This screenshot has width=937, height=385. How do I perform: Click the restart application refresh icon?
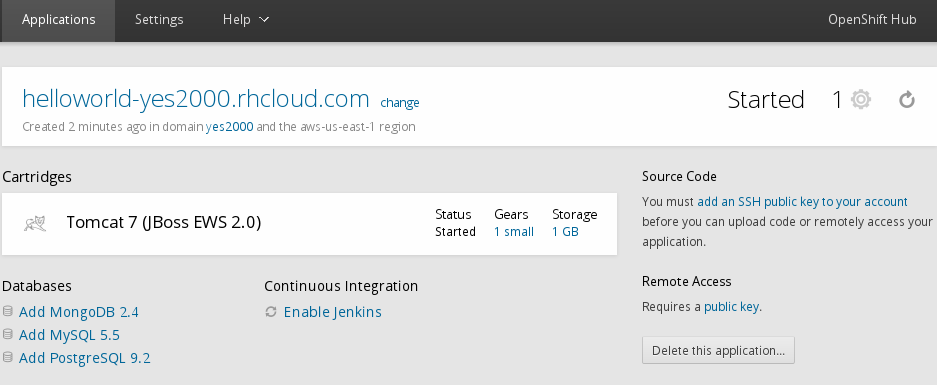click(x=907, y=100)
